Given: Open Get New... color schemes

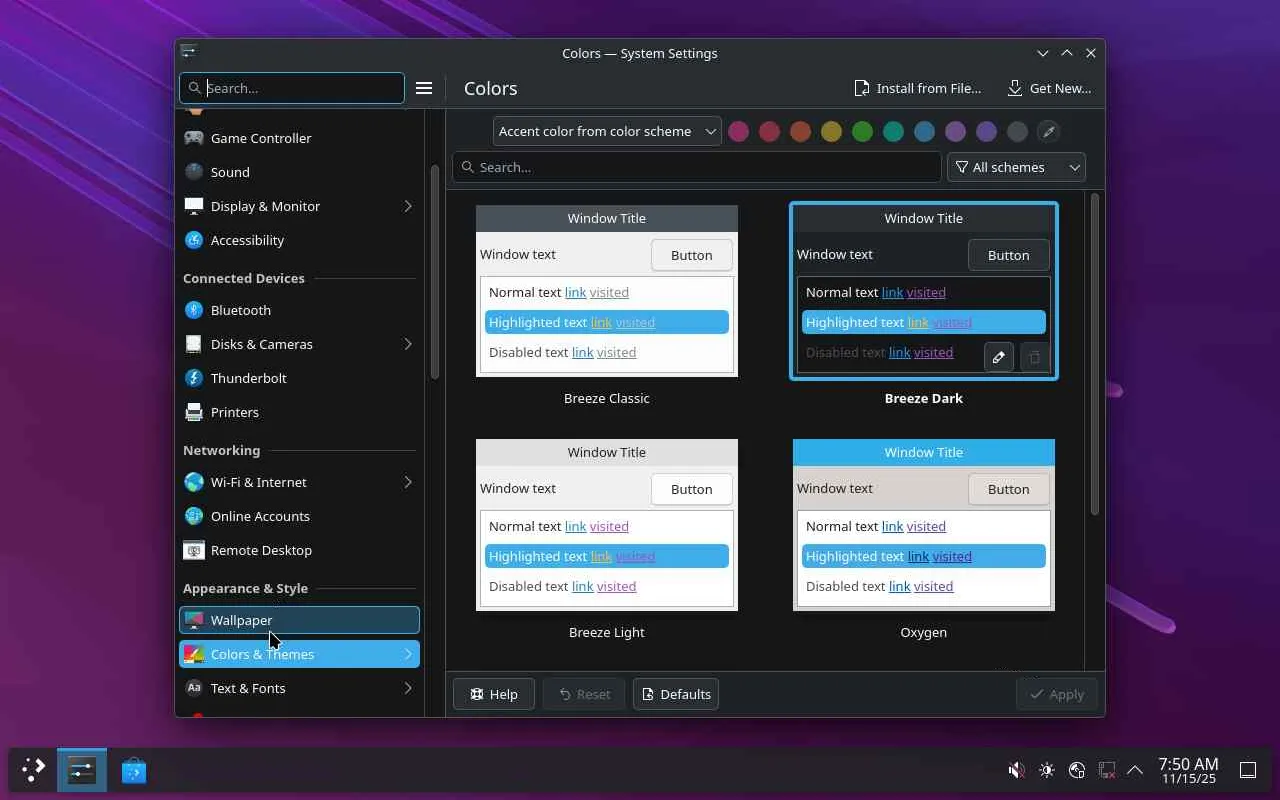Looking at the screenshot, I should pyautogui.click(x=1048, y=88).
